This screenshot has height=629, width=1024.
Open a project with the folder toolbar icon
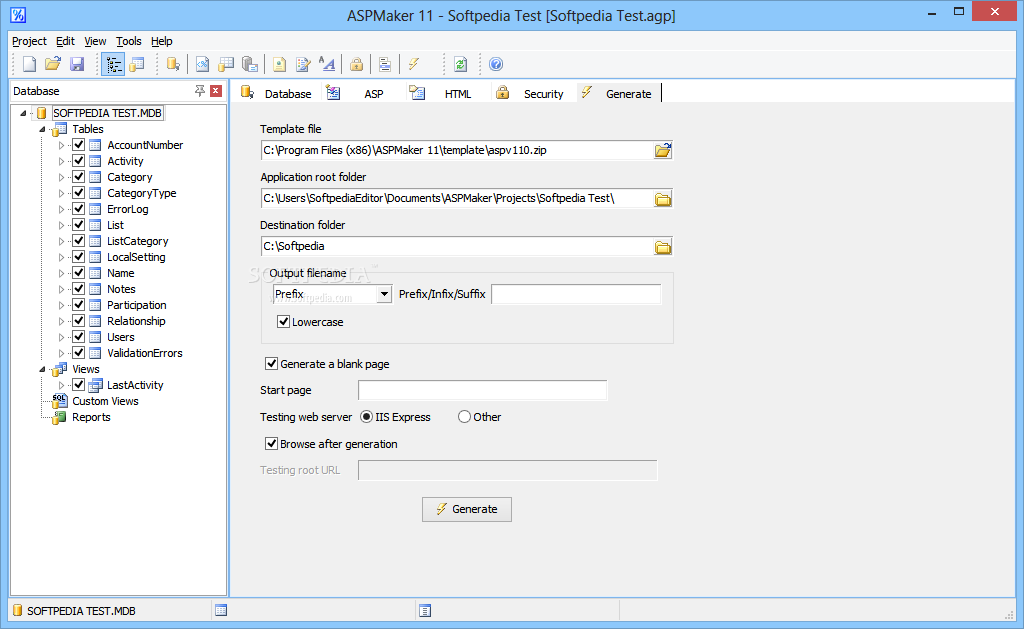pyautogui.click(x=53, y=64)
